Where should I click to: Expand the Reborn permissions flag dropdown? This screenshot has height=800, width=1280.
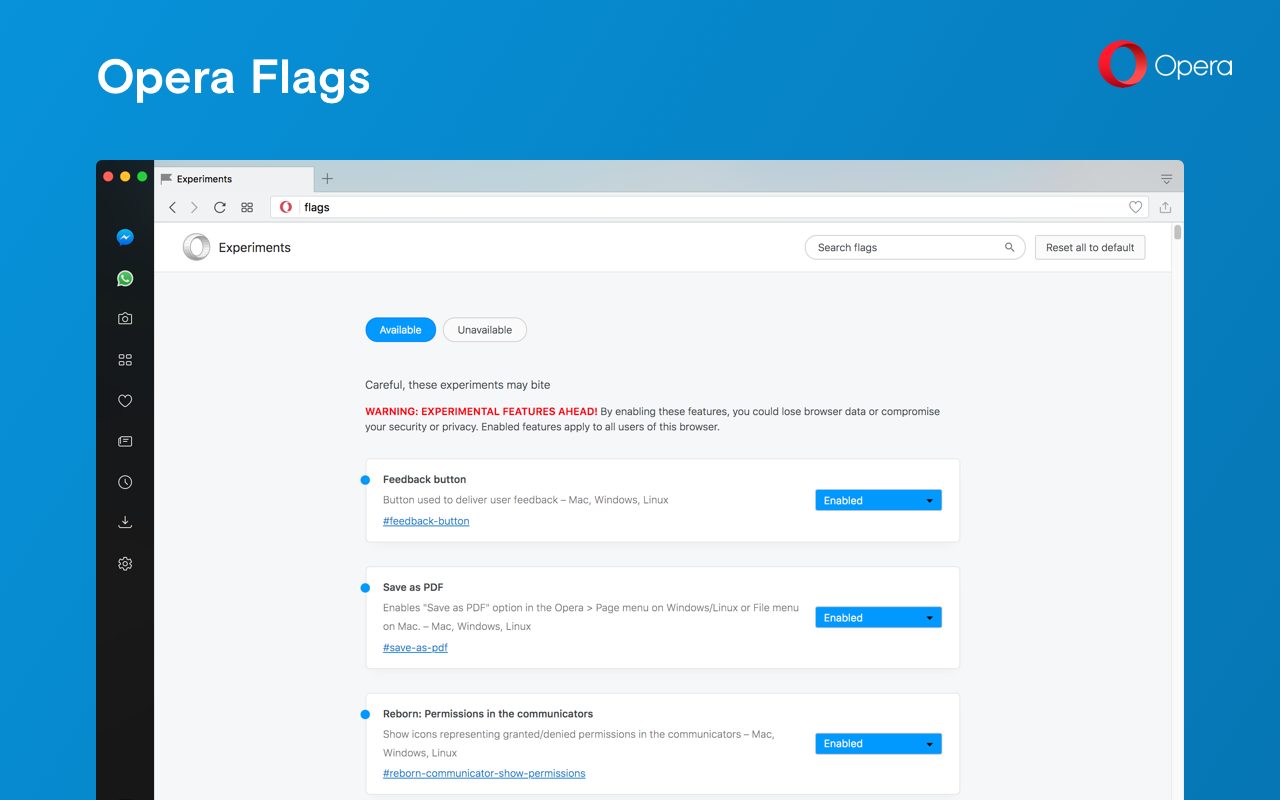(x=878, y=743)
